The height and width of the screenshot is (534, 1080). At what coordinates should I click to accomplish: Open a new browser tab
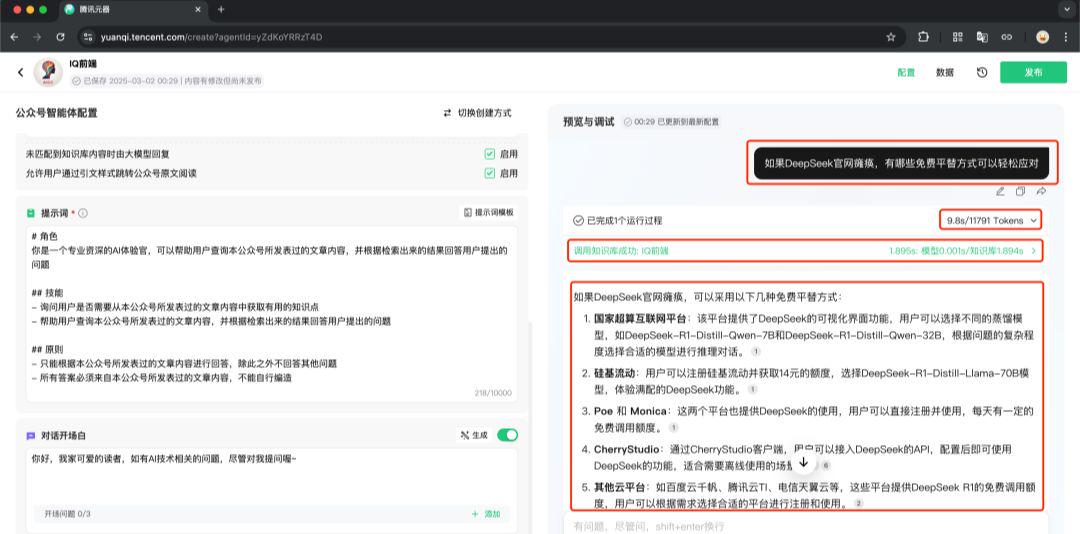[221, 10]
